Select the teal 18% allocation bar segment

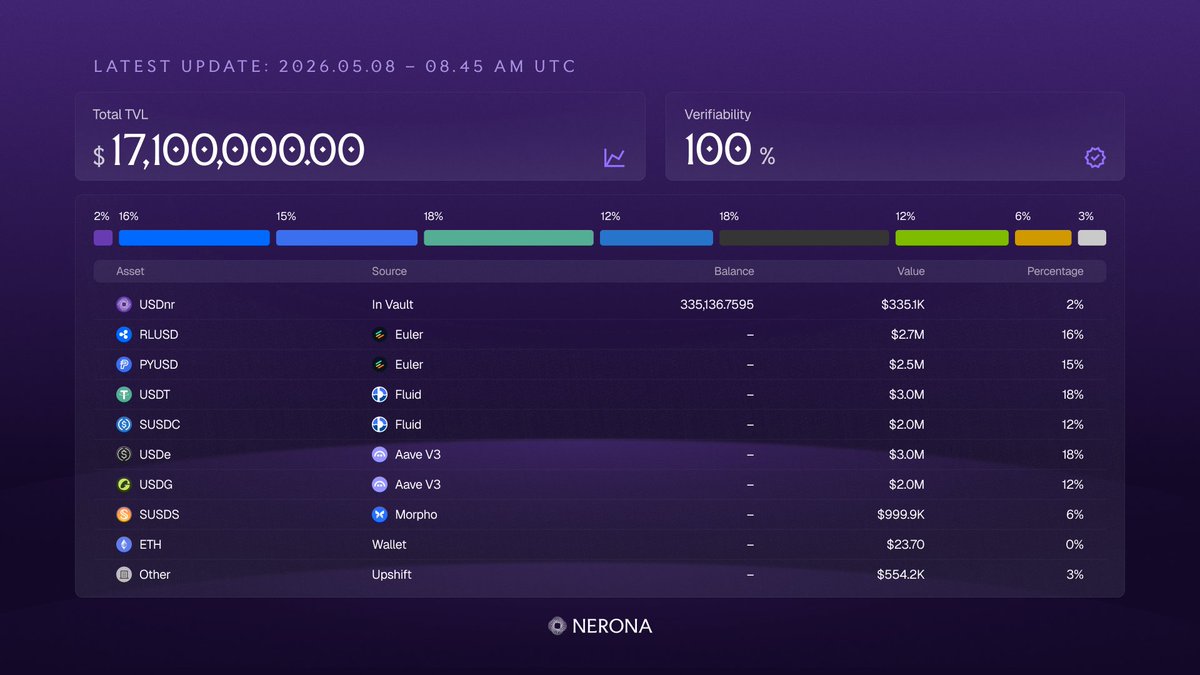coord(509,238)
